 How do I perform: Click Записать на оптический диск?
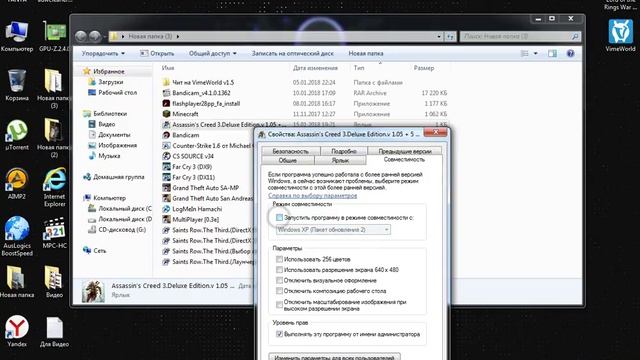click(x=292, y=53)
